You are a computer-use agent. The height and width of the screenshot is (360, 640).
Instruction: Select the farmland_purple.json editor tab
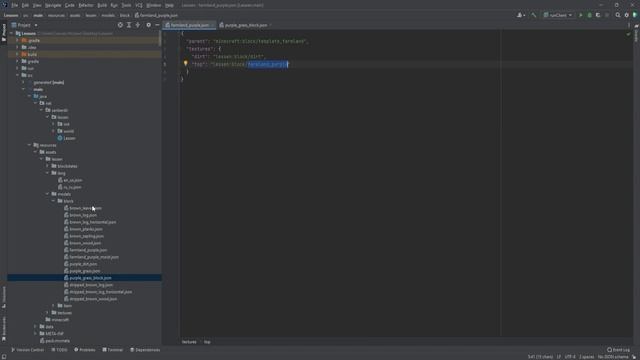point(189,25)
